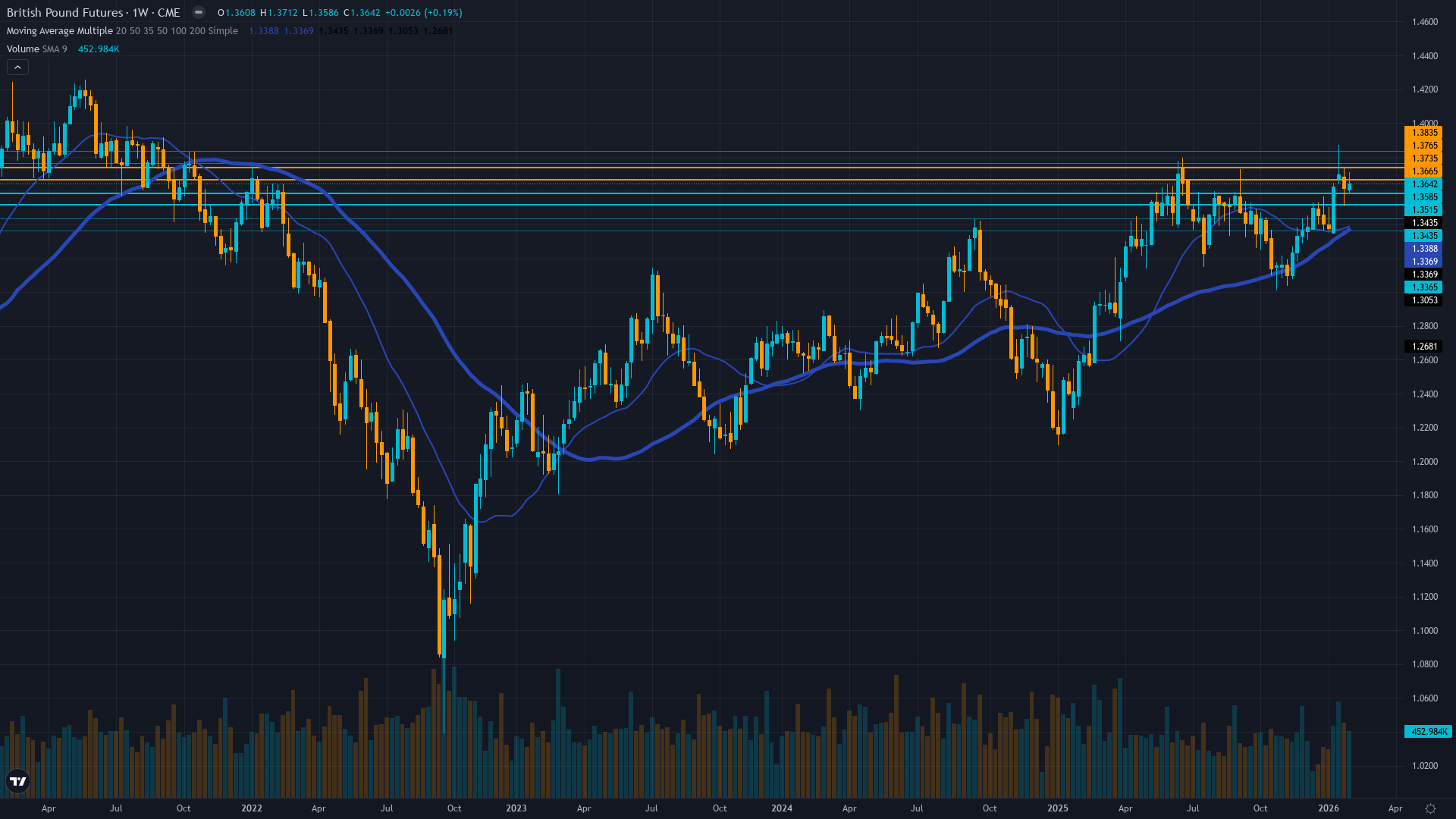Select the Moving Average Multiple indicator legend
Viewport: 1456px width, 819px height.
pyautogui.click(x=122, y=31)
